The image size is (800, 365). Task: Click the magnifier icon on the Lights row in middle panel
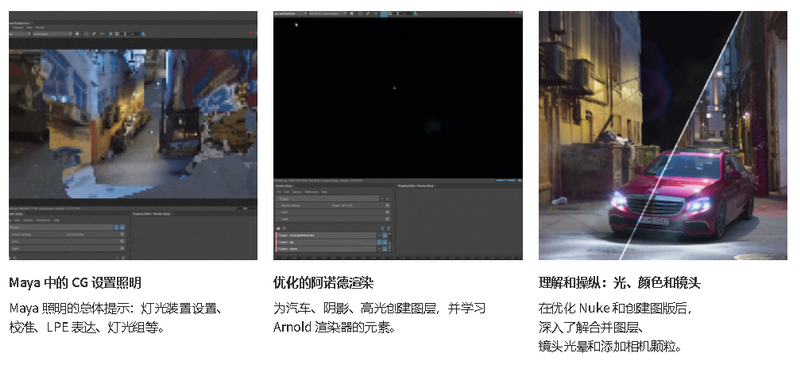387,219
